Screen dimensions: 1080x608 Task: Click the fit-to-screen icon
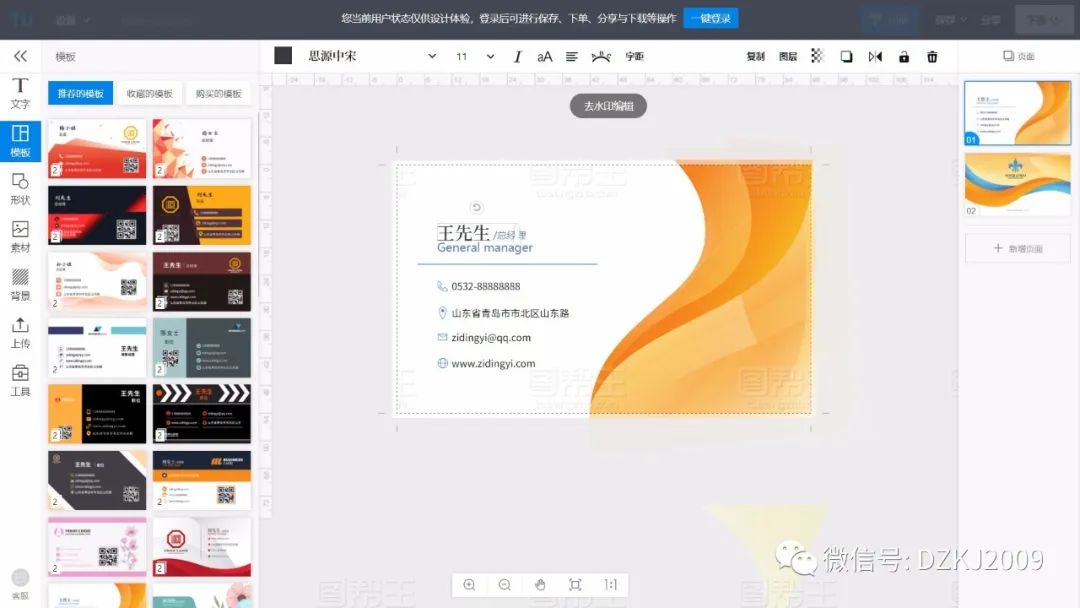575,585
